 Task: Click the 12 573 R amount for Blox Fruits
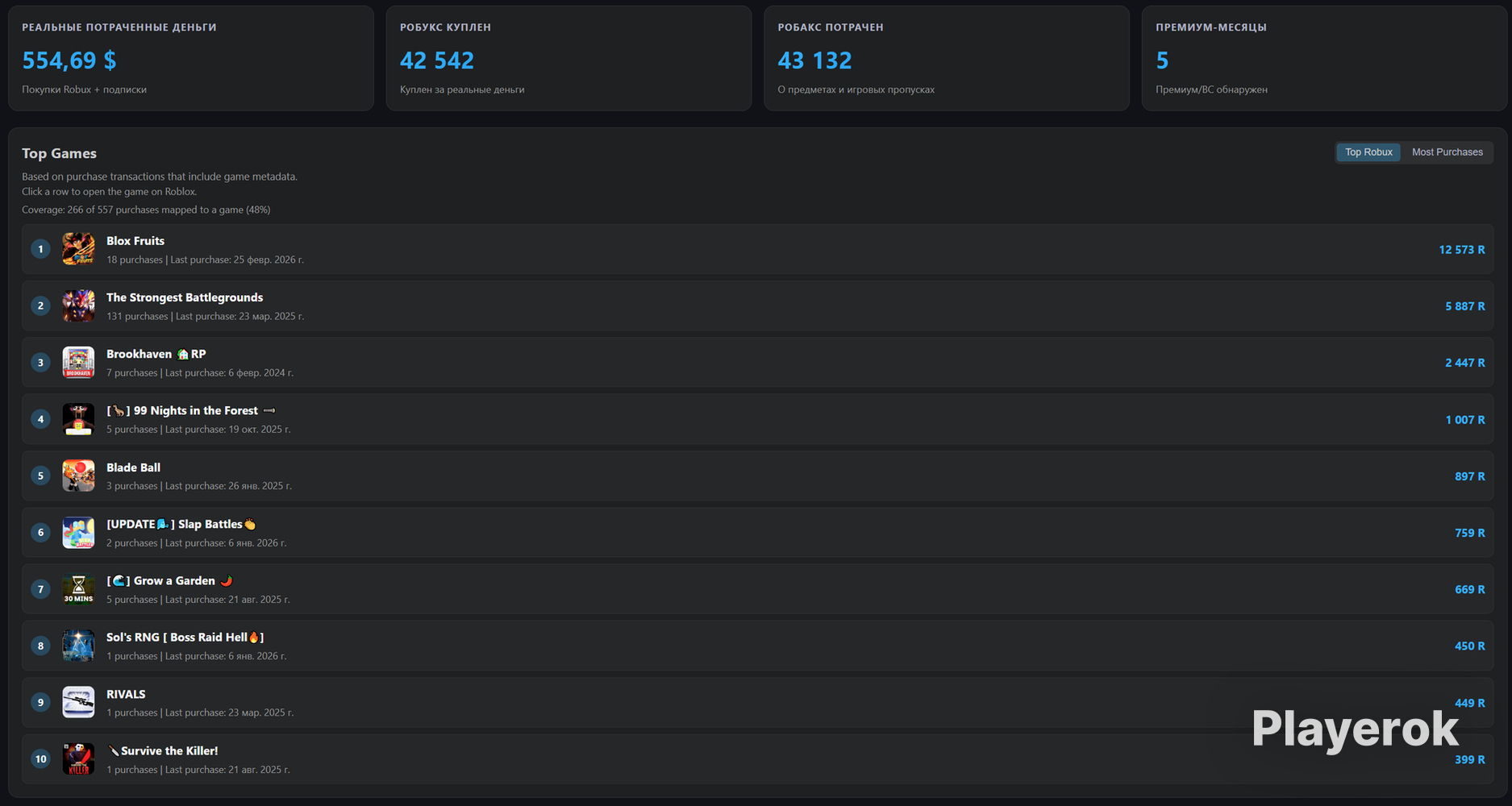coord(1461,250)
